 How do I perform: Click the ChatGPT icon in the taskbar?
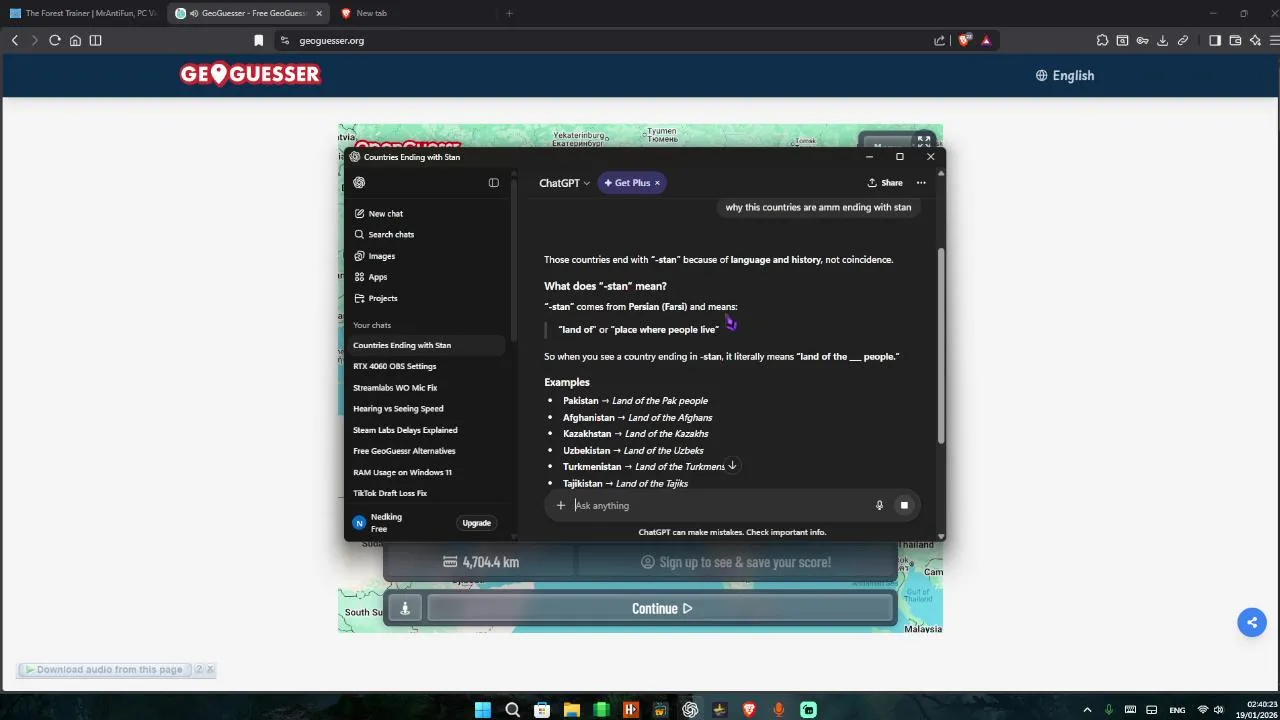coord(690,710)
